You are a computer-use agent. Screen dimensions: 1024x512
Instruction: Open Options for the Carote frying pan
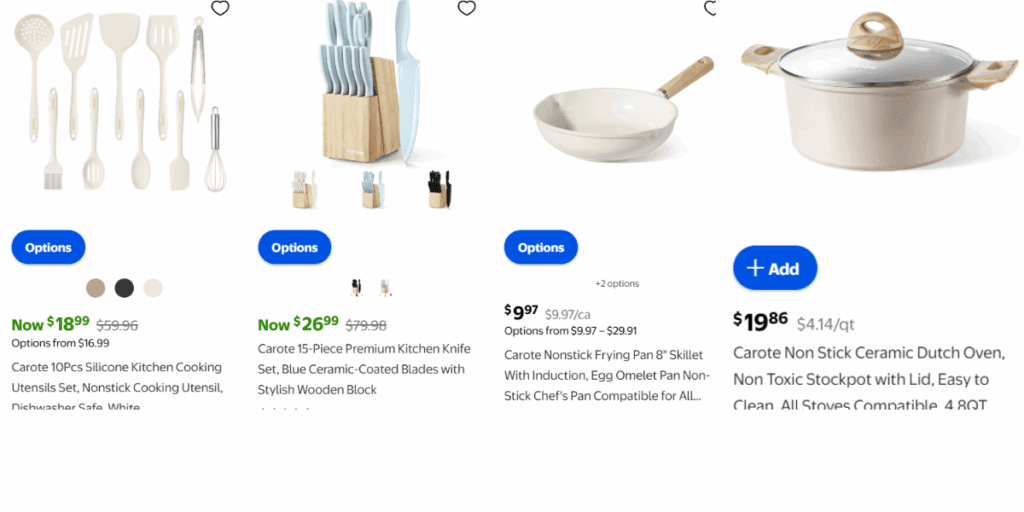(540, 247)
